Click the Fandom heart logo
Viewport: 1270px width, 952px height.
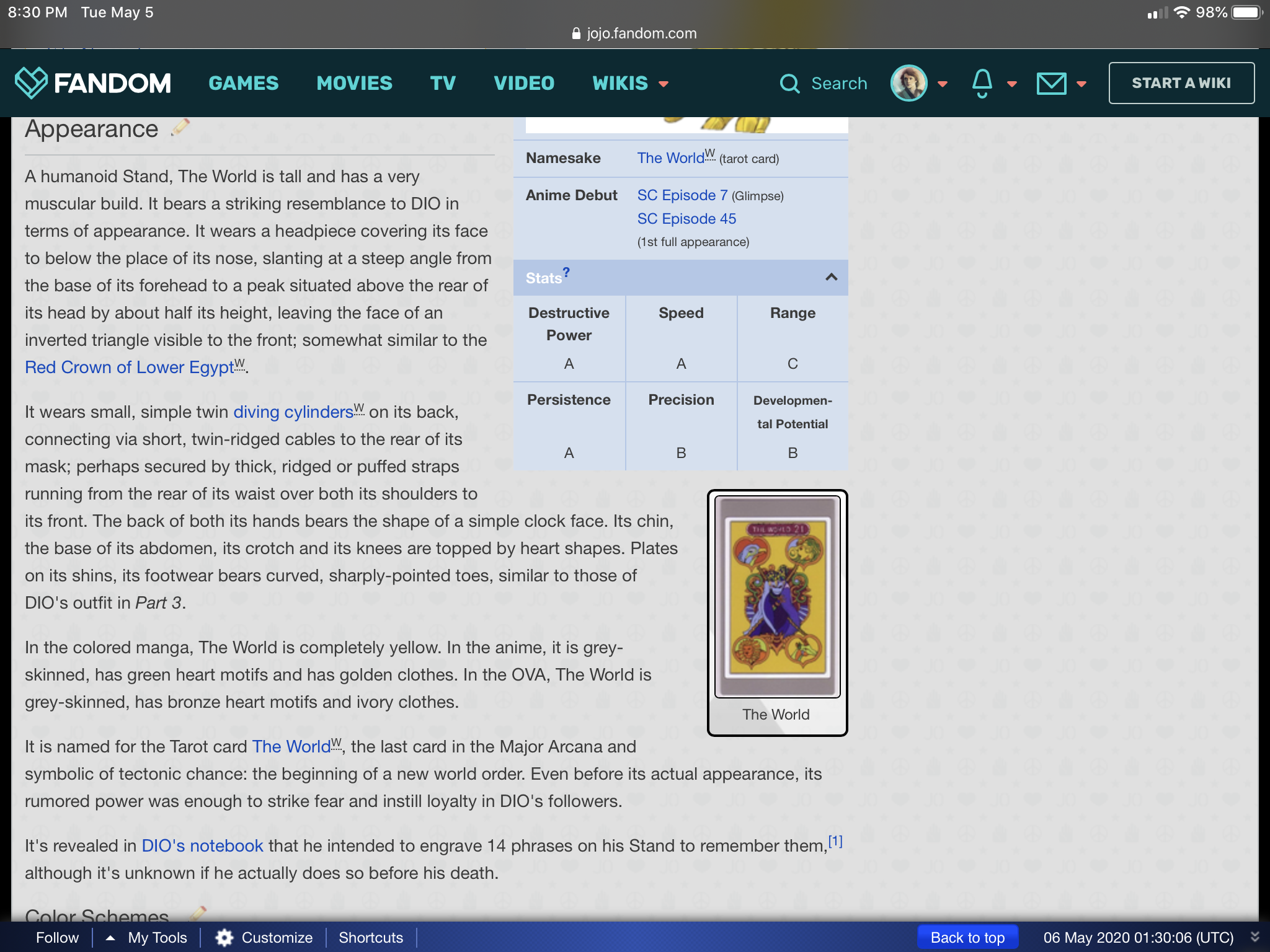pos(31,82)
